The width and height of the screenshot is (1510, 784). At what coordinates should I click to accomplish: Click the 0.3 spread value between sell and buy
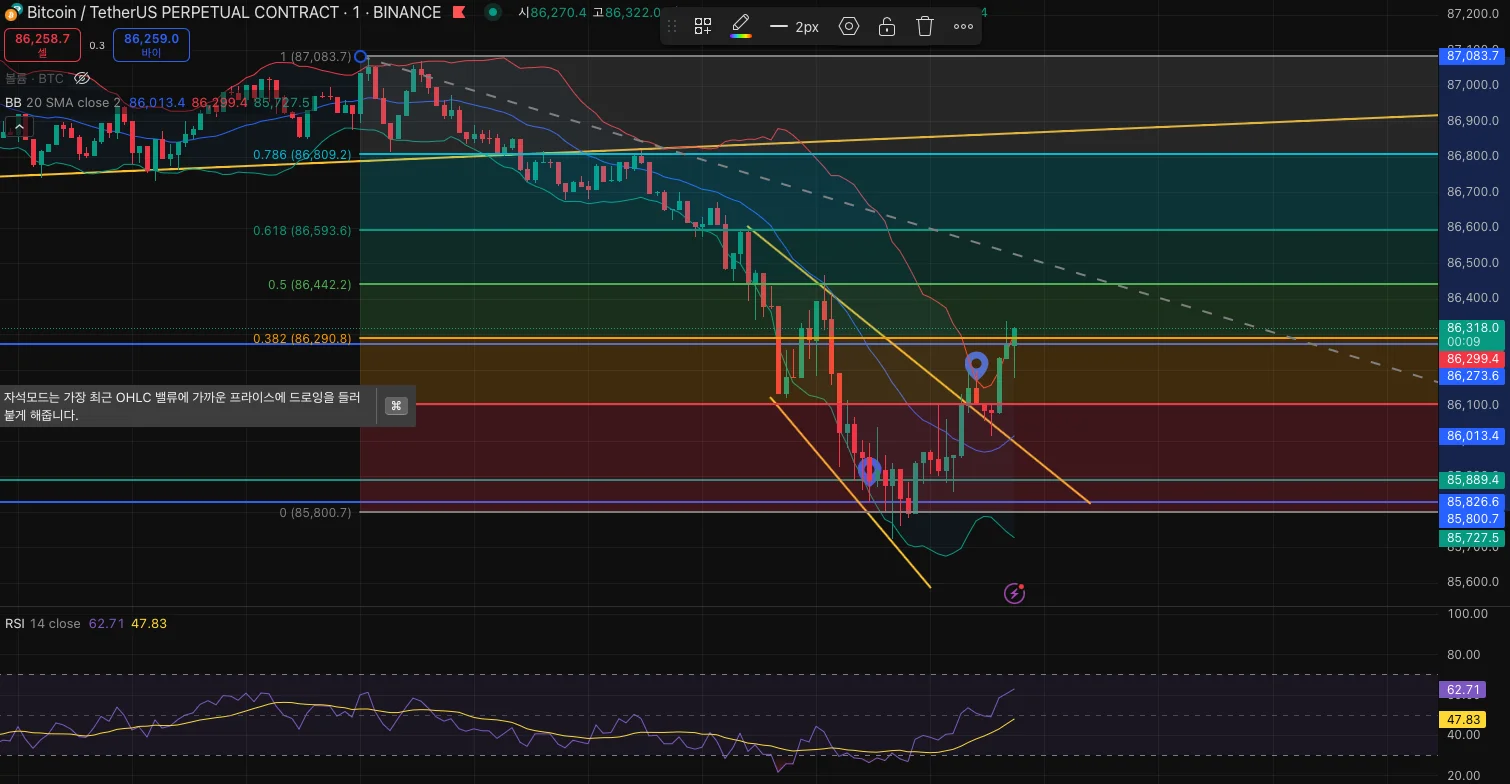click(x=97, y=45)
